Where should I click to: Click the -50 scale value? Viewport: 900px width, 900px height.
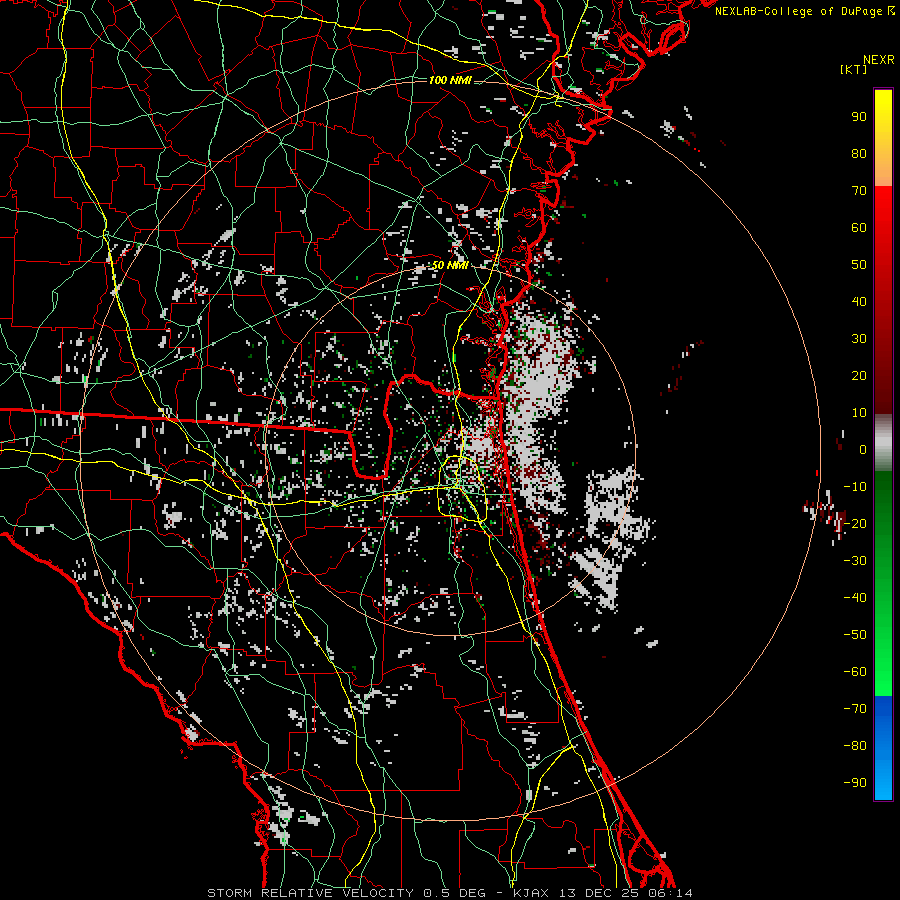[855, 635]
